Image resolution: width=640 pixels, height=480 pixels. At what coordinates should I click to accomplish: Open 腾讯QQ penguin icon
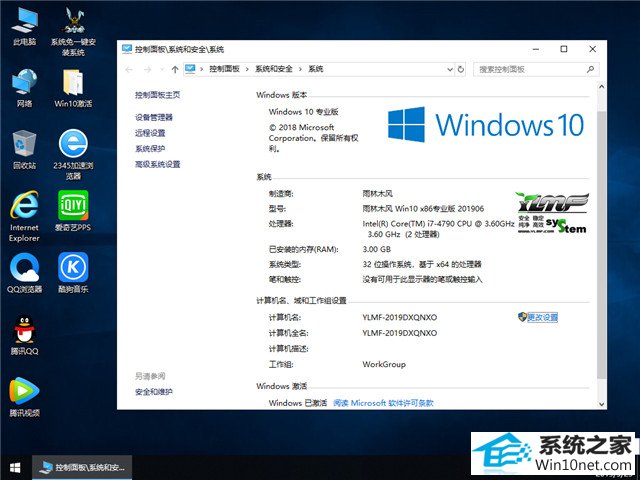click(x=24, y=335)
